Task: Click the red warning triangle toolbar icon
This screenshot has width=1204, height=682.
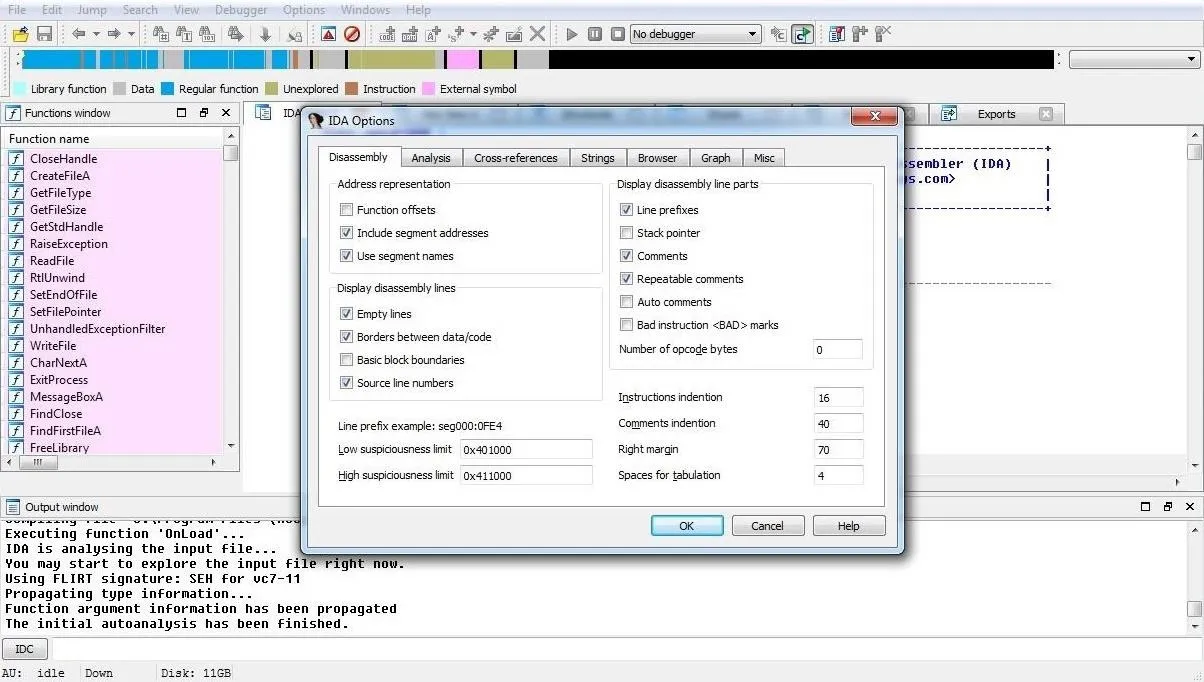Action: (328, 34)
